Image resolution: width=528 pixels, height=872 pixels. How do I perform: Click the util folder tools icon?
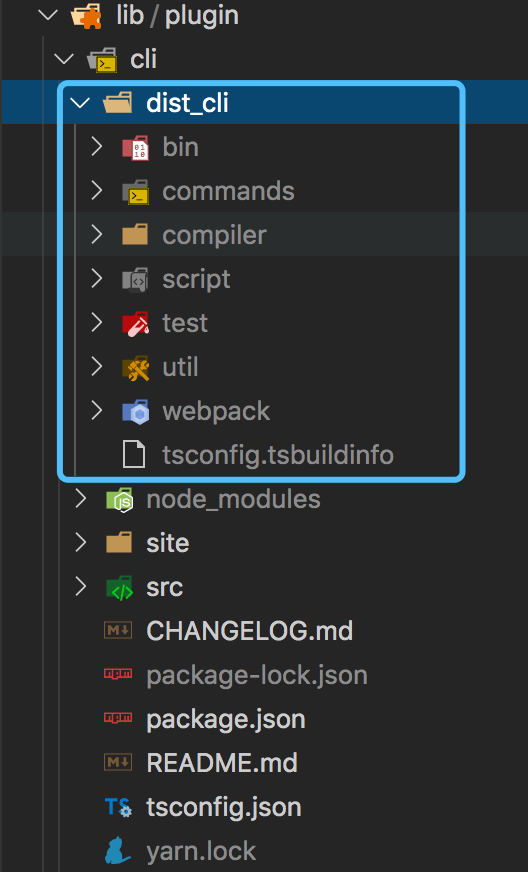135,368
